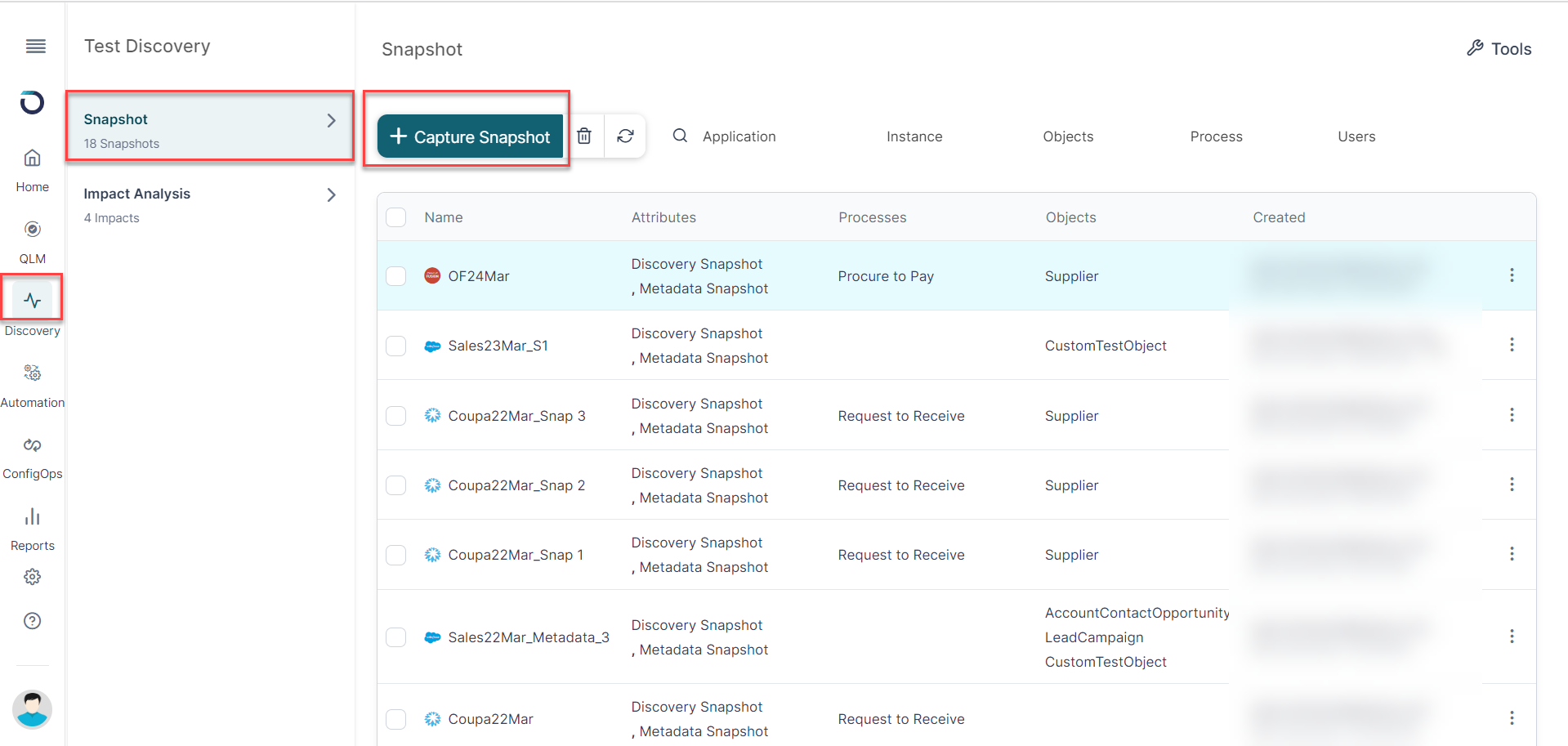Screen dimensions: 1568x746
Task: Sort by Processes column header
Action: tap(872, 217)
